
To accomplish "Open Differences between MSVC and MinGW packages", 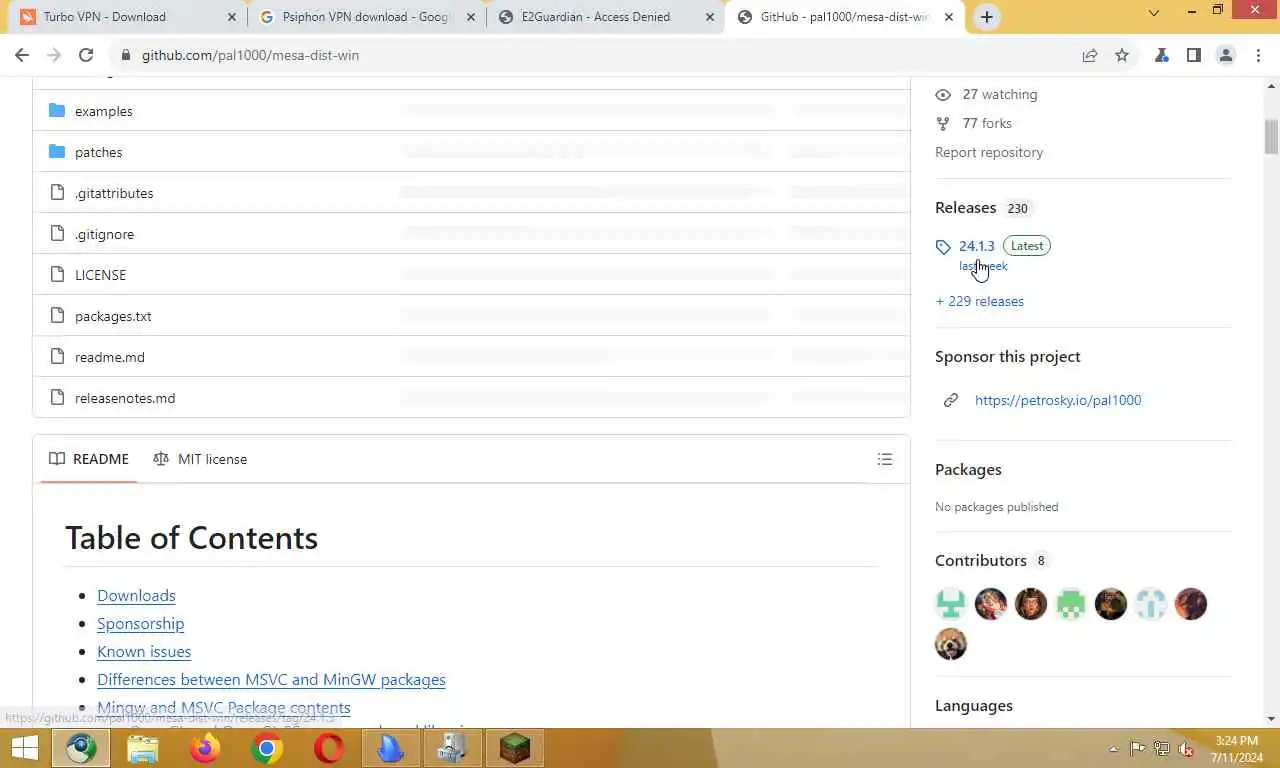I will click(x=271, y=679).
